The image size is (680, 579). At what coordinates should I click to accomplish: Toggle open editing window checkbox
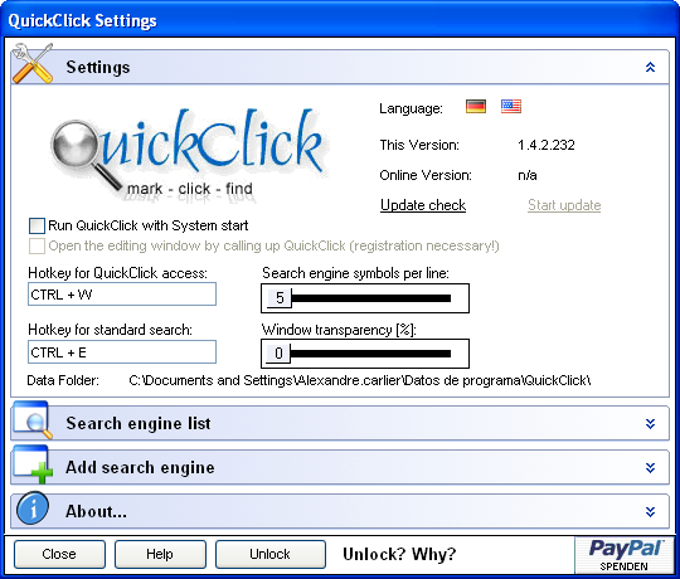tap(37, 246)
